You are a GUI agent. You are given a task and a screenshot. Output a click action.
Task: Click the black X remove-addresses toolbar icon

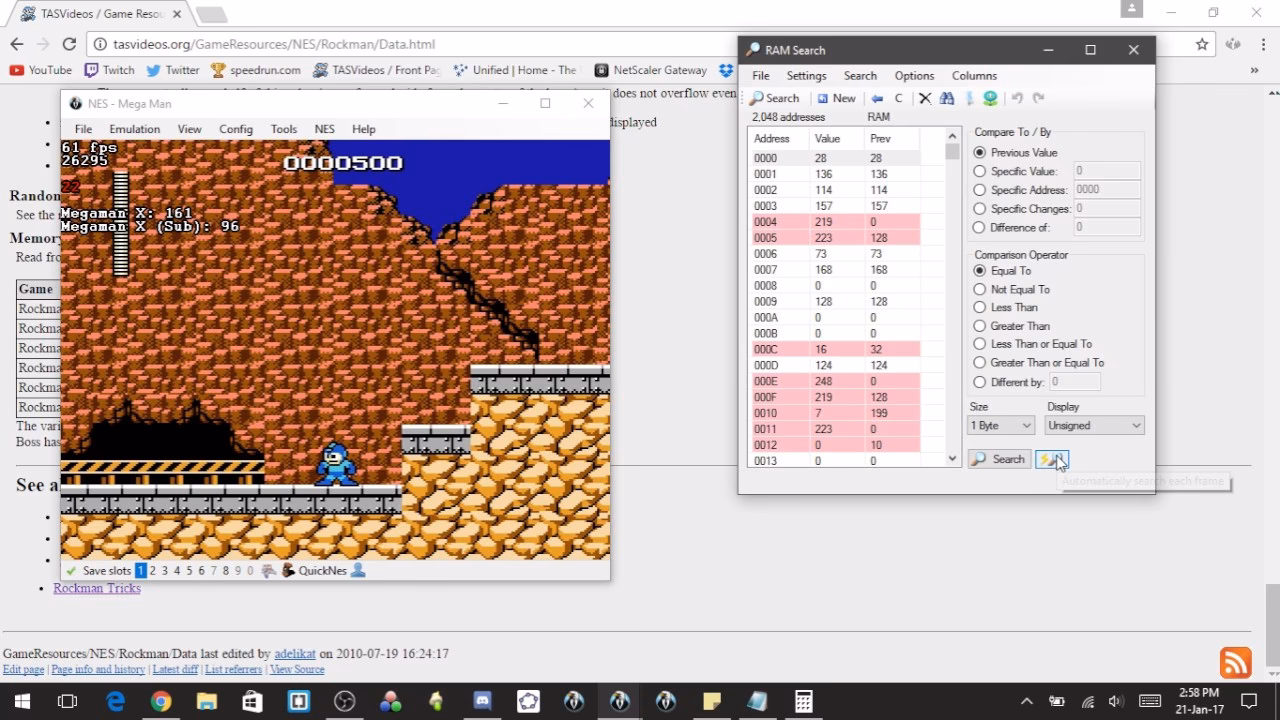[925, 98]
